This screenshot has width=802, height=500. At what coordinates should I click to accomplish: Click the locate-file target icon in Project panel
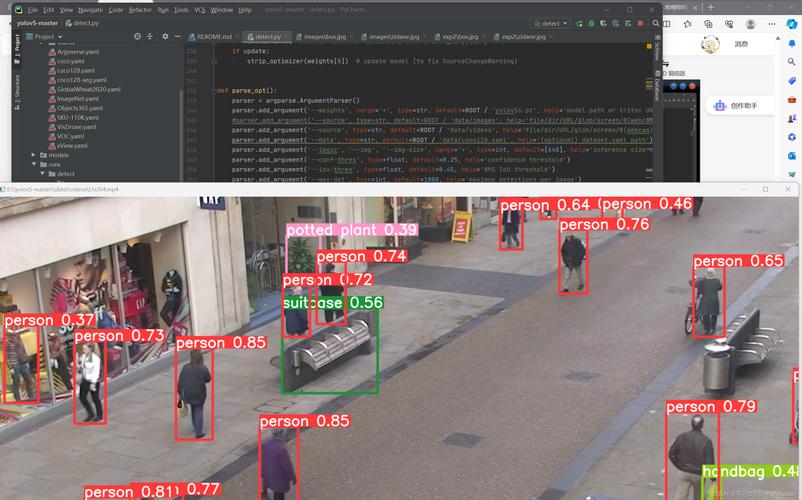tap(136, 36)
